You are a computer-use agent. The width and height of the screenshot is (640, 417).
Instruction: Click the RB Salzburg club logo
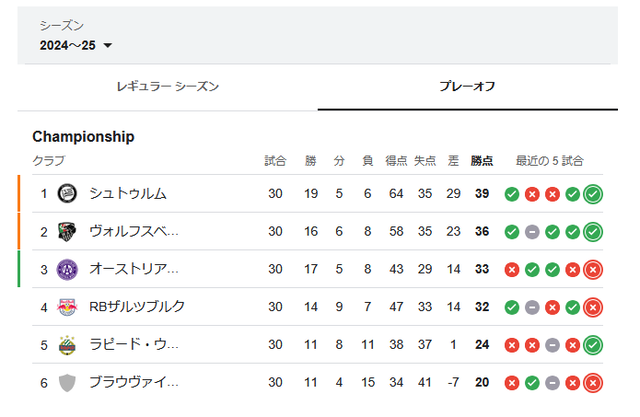[x=68, y=307]
